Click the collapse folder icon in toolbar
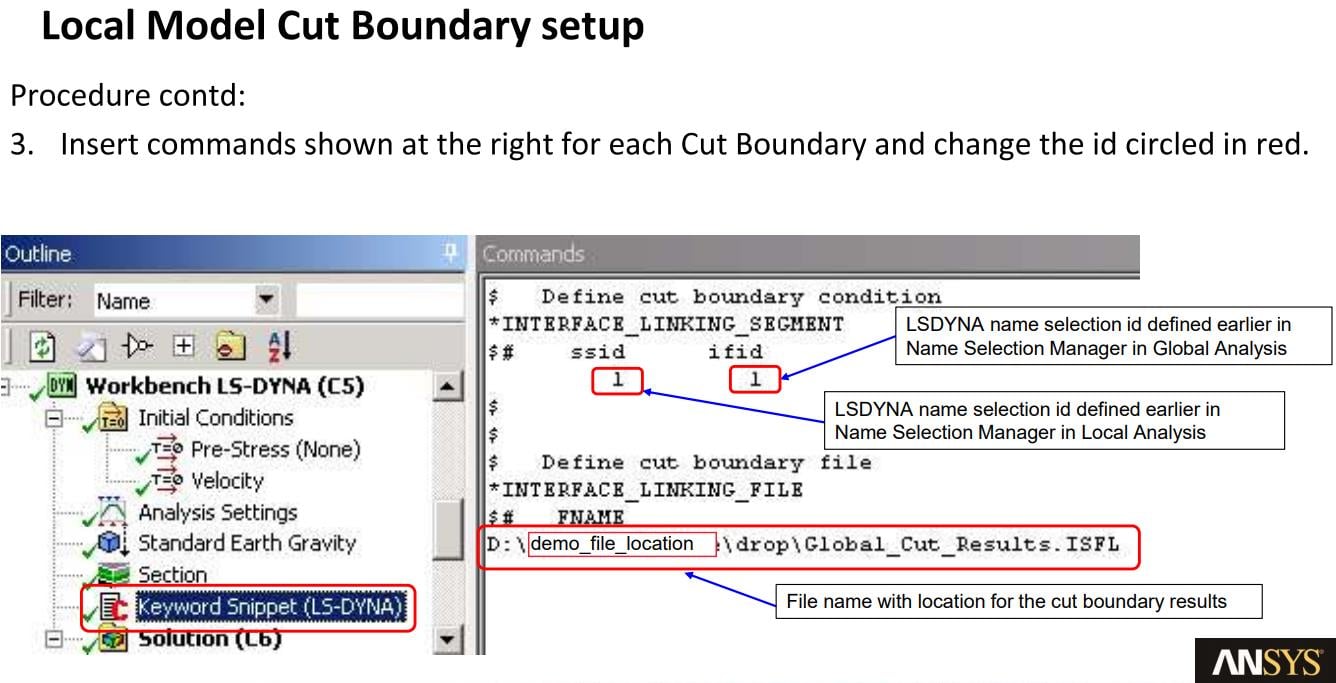 pyautogui.click(x=231, y=347)
